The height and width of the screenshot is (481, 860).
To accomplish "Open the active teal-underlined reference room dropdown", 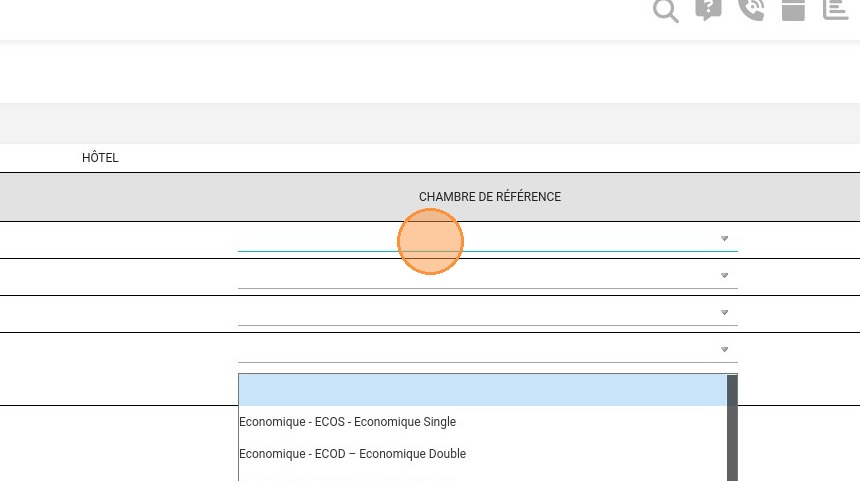I will click(x=488, y=240).
